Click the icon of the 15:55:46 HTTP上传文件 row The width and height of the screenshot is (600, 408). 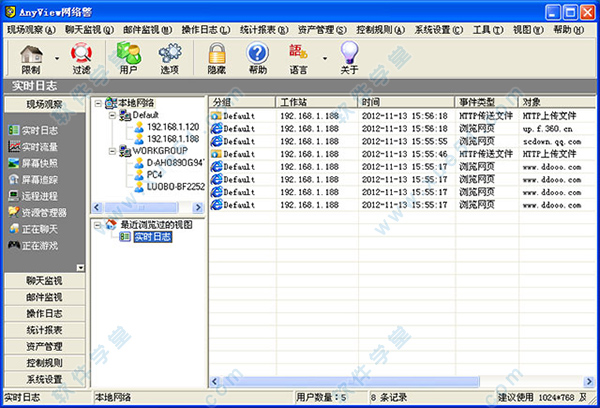click(x=216, y=154)
